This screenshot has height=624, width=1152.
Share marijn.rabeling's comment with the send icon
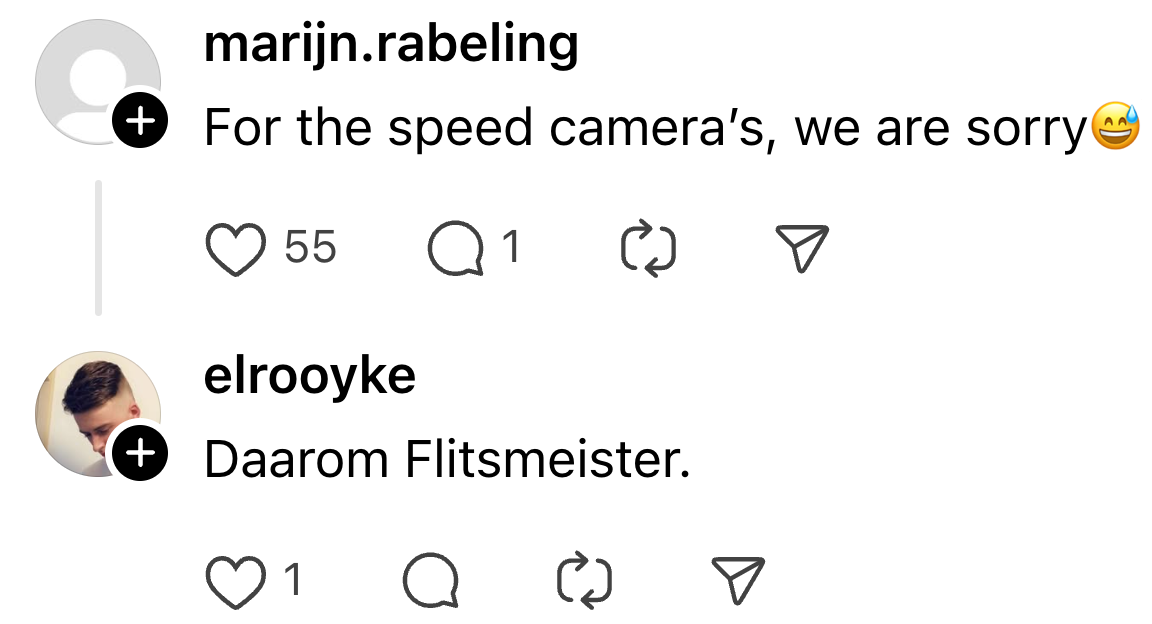click(x=802, y=249)
